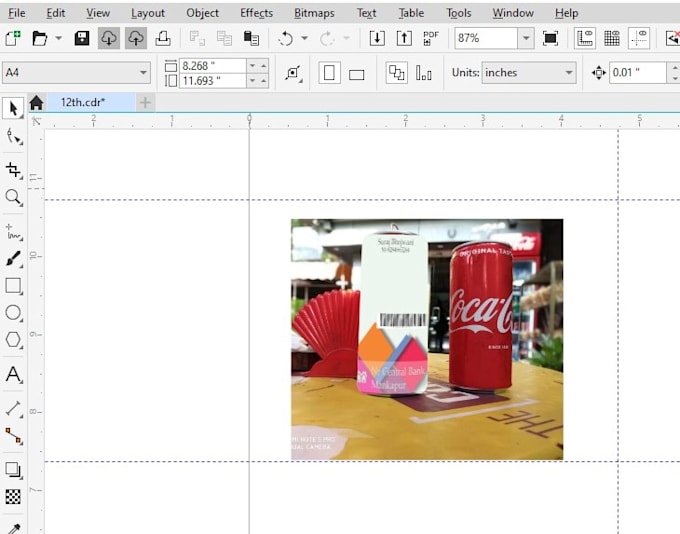Expand the Open recent files arrow
Screen dimensions: 680x534
(58, 38)
